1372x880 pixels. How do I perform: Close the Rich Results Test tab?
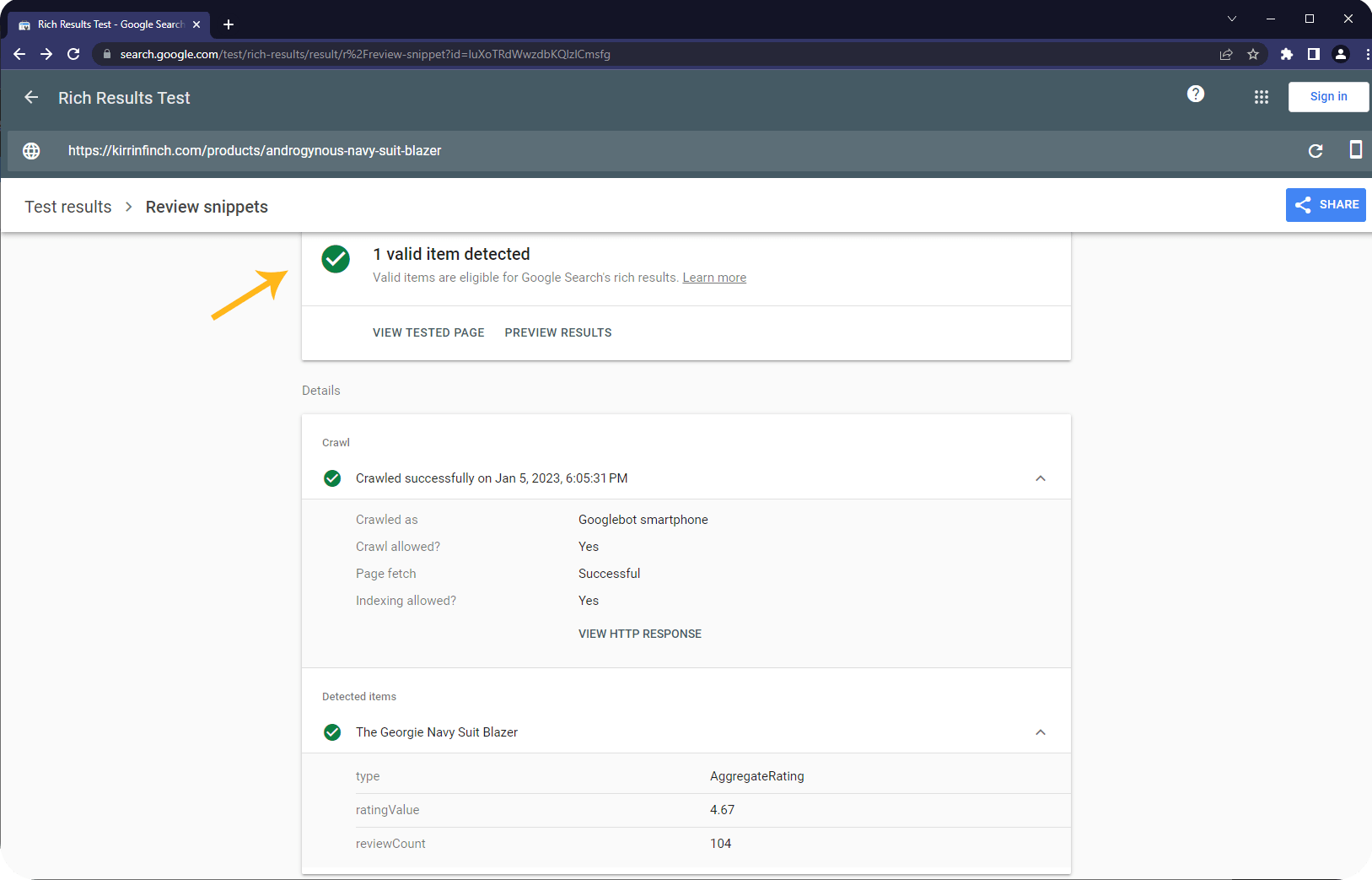(196, 24)
